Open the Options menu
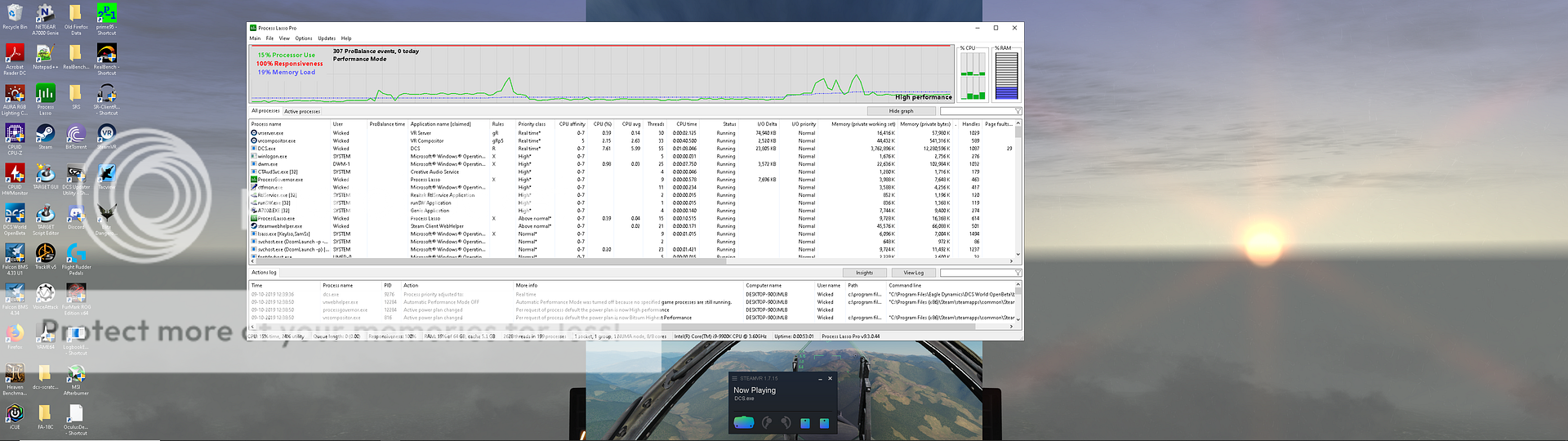 coord(303,38)
